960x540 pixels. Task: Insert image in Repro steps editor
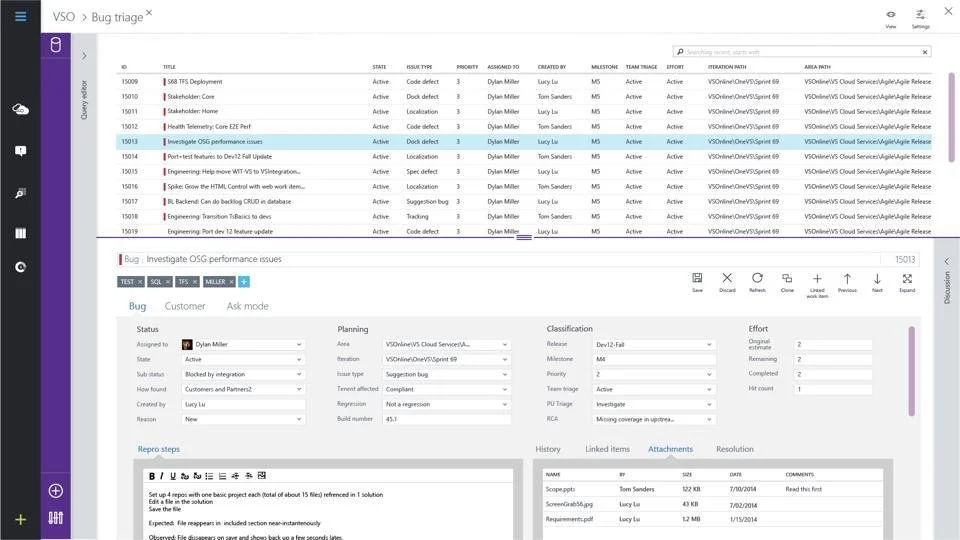(262, 476)
